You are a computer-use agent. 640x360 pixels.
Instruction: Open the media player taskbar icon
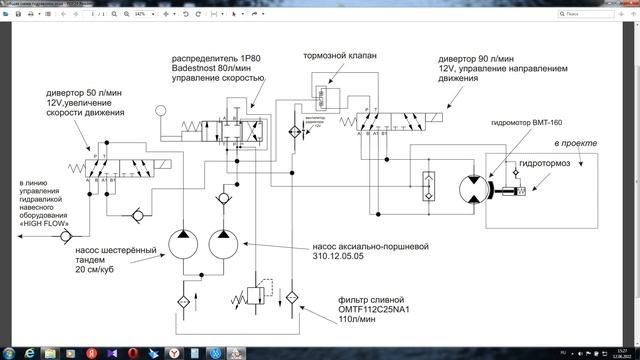tap(71, 353)
